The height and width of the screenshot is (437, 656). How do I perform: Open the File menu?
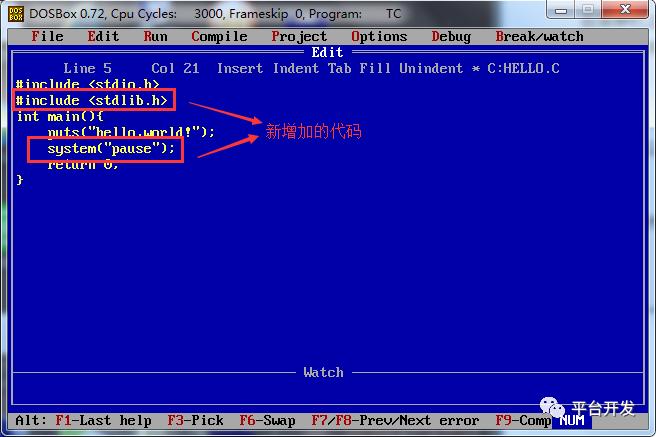[48, 36]
